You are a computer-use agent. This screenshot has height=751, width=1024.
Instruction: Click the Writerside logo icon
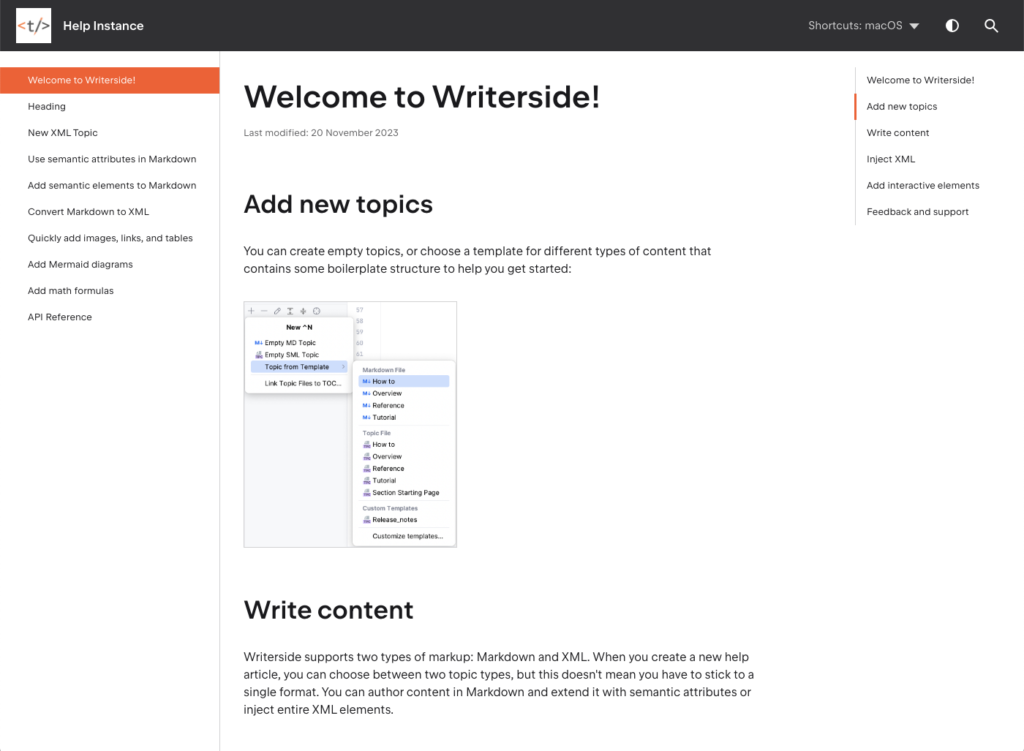tap(33, 26)
